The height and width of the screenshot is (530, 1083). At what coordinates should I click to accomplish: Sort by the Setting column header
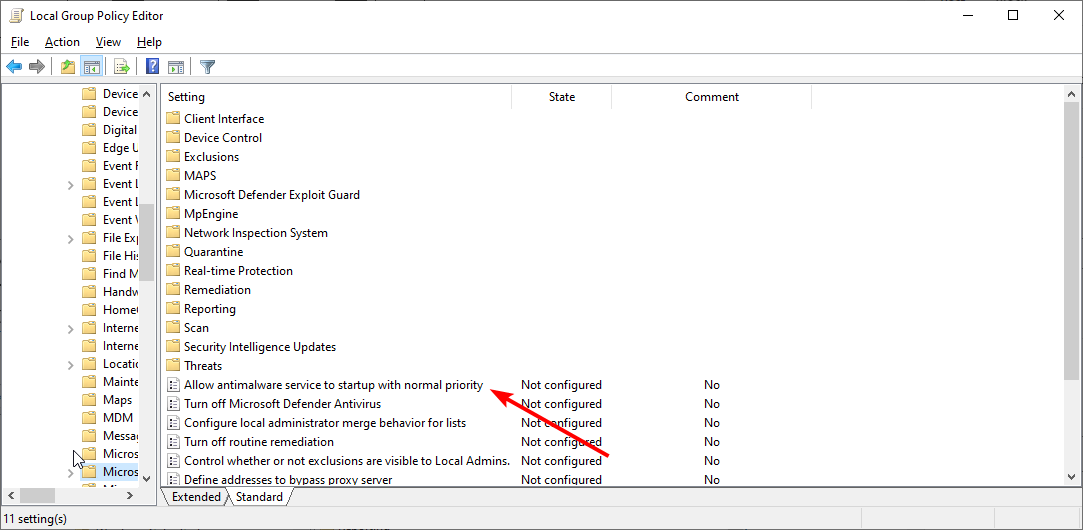(x=336, y=97)
